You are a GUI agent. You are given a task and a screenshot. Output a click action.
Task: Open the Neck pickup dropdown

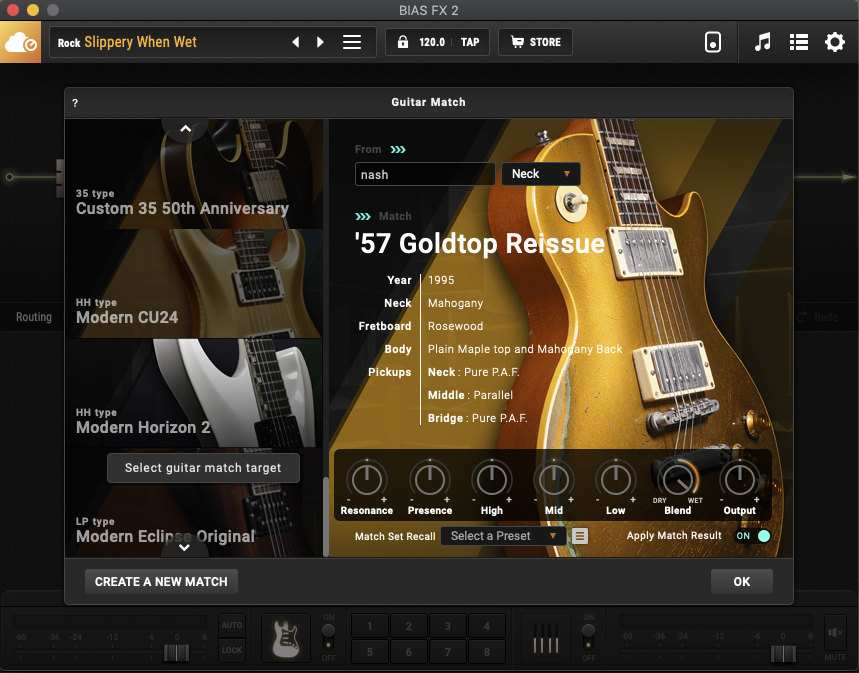541,174
